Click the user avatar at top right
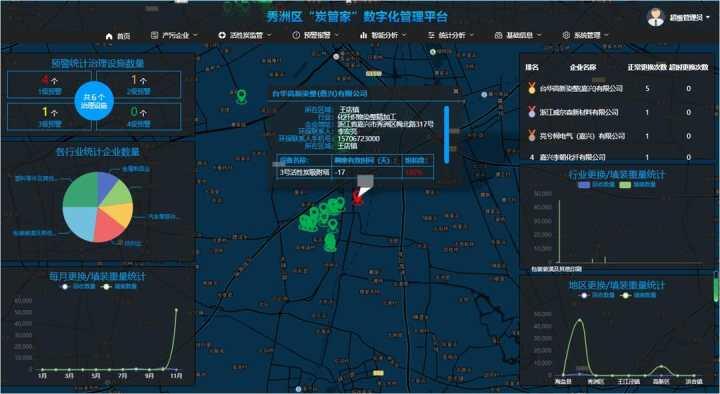 656,17
